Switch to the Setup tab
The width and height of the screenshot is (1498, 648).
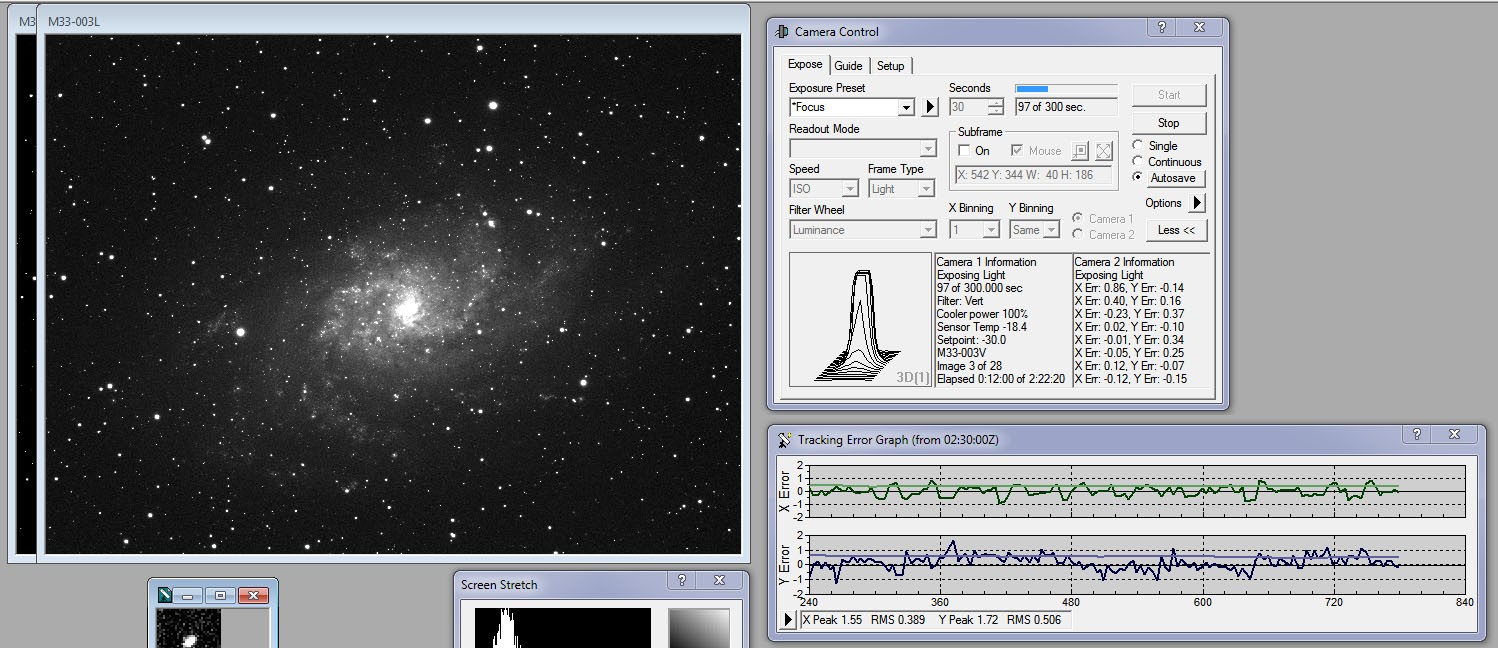[890, 65]
